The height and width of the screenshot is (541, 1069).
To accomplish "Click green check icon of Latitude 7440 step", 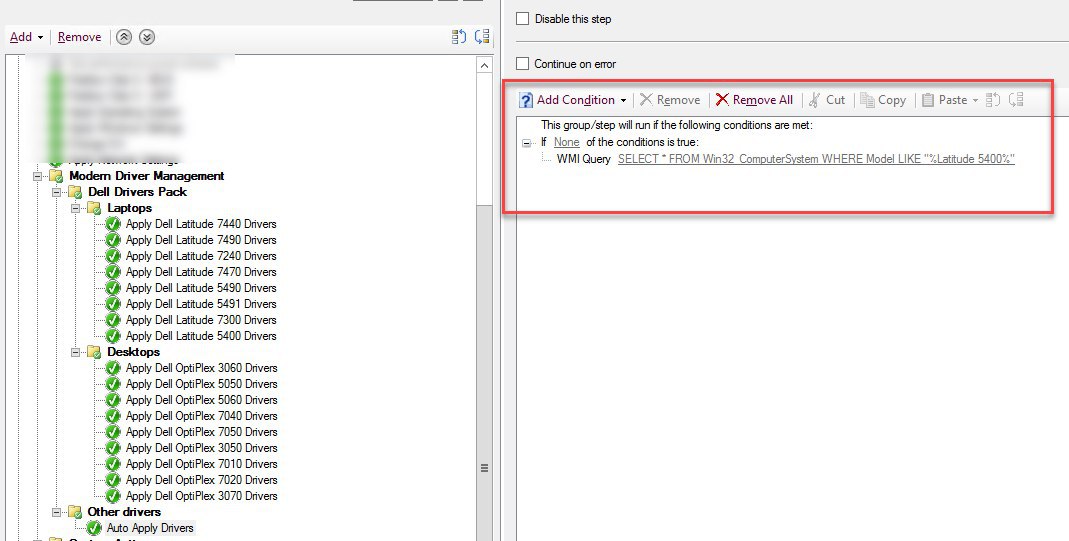I will (x=113, y=224).
